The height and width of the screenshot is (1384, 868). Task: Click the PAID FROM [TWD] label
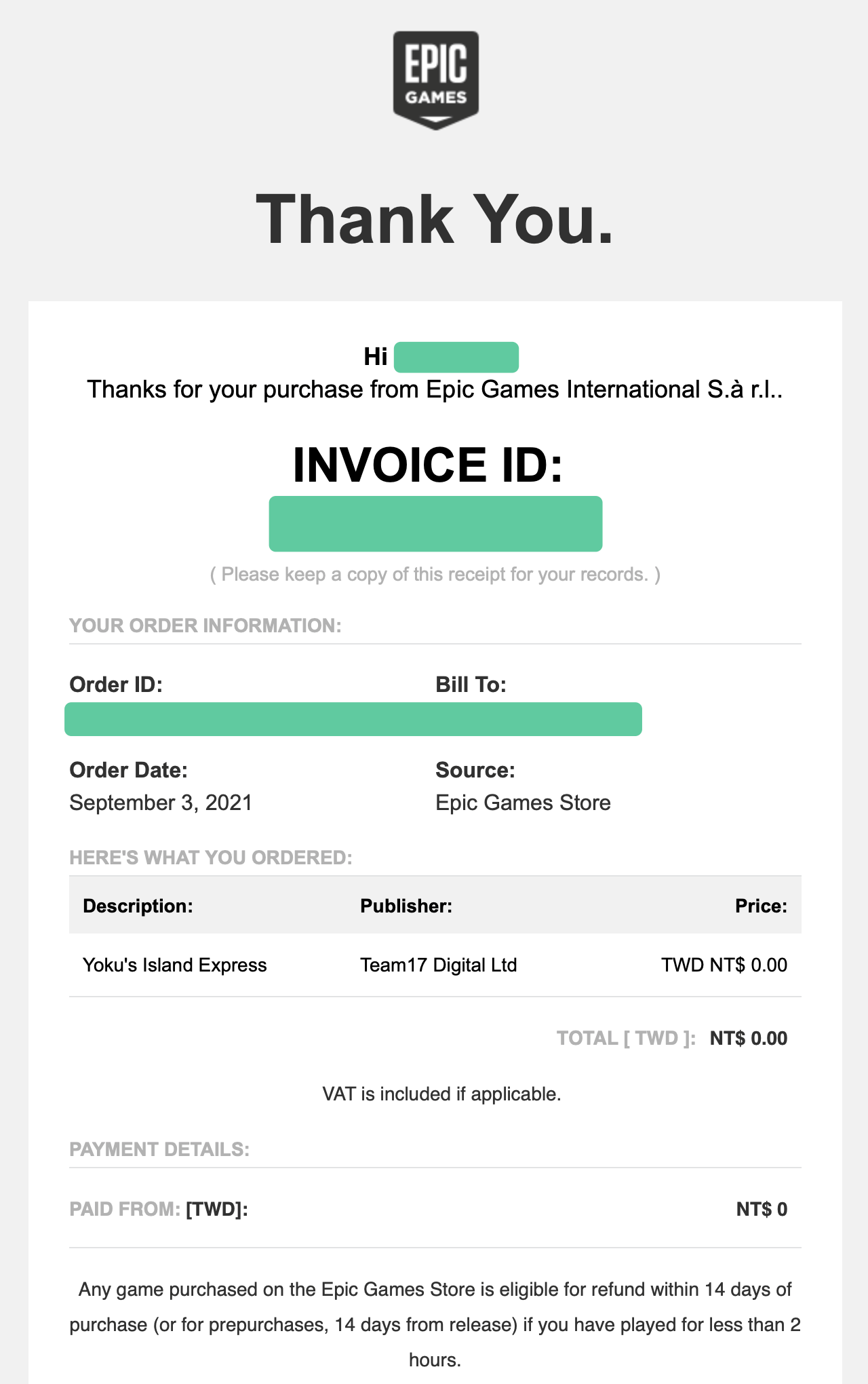(x=159, y=1209)
